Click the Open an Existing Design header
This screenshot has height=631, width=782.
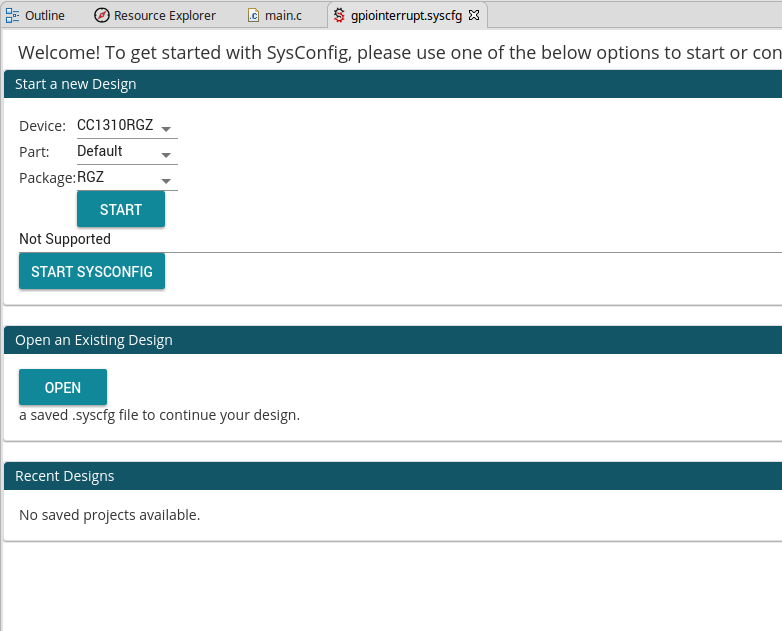click(94, 340)
